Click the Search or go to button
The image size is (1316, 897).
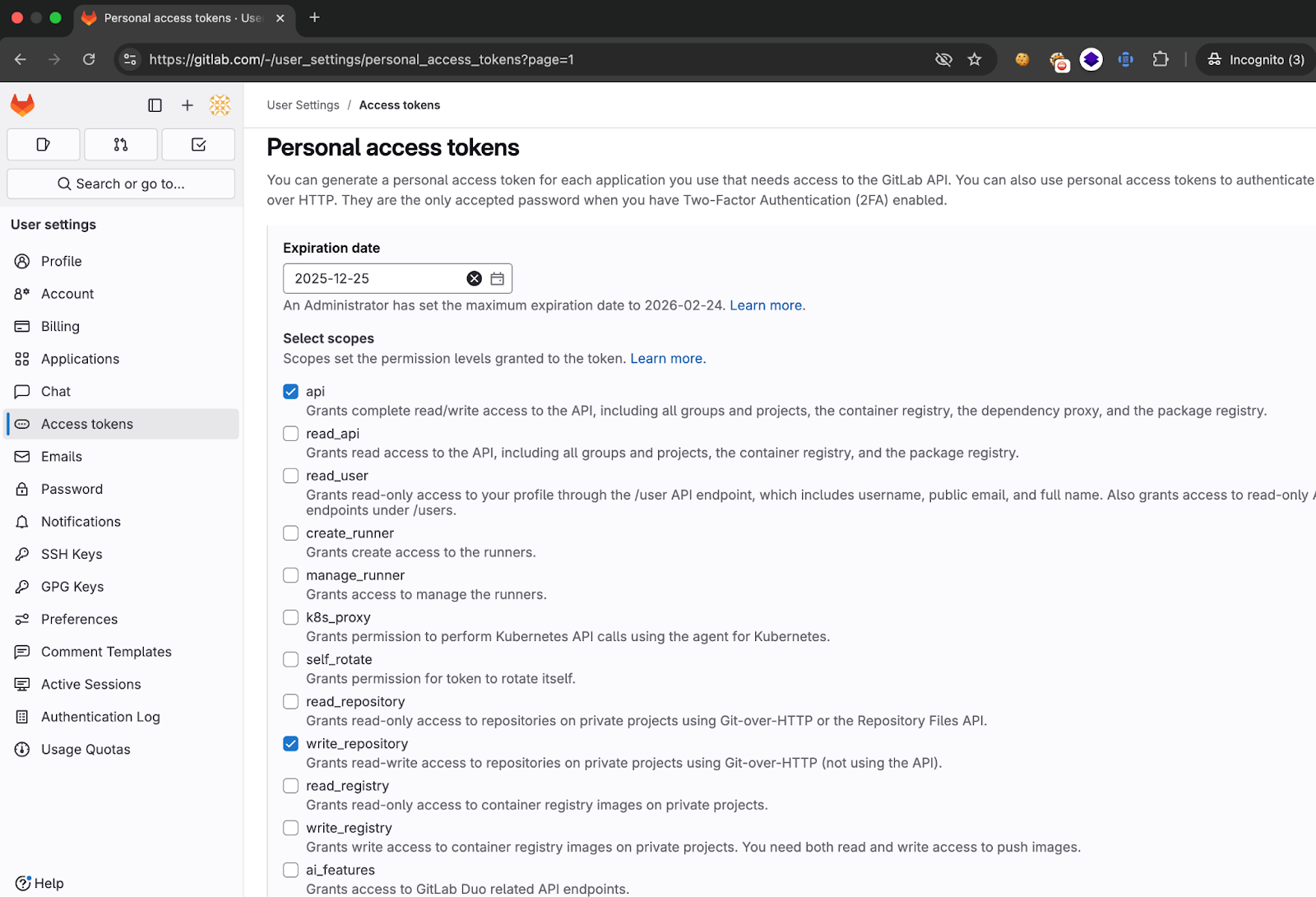(121, 184)
